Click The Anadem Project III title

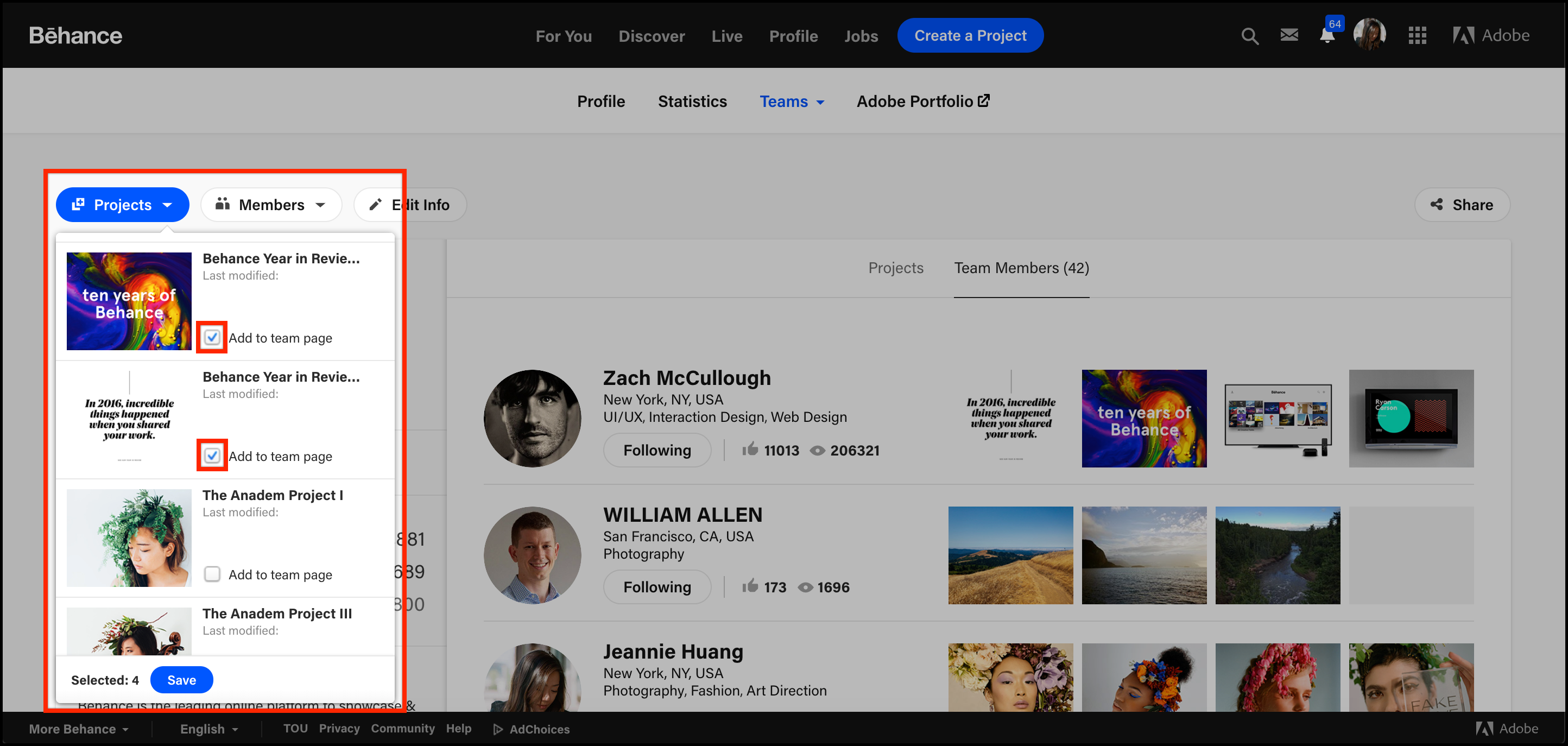(x=277, y=614)
